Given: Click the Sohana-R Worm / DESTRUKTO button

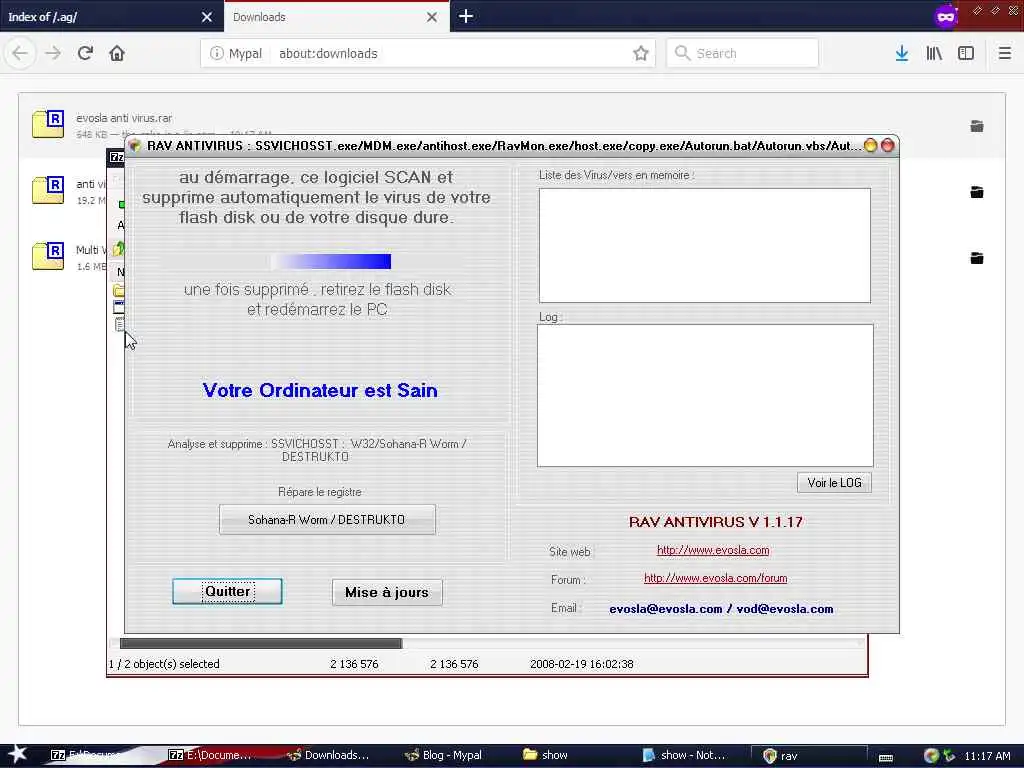Looking at the screenshot, I should [327, 520].
